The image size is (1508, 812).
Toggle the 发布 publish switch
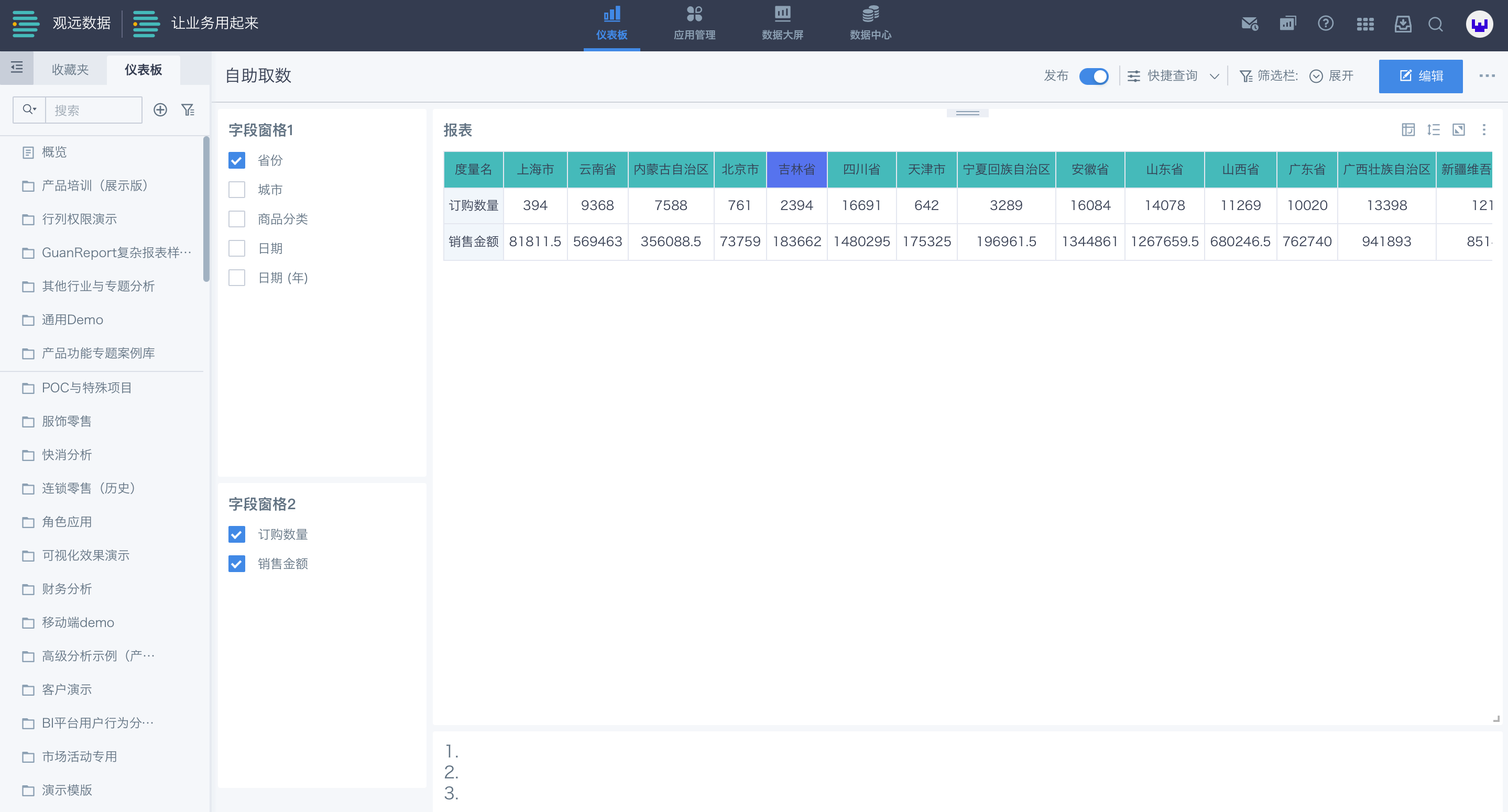1094,76
